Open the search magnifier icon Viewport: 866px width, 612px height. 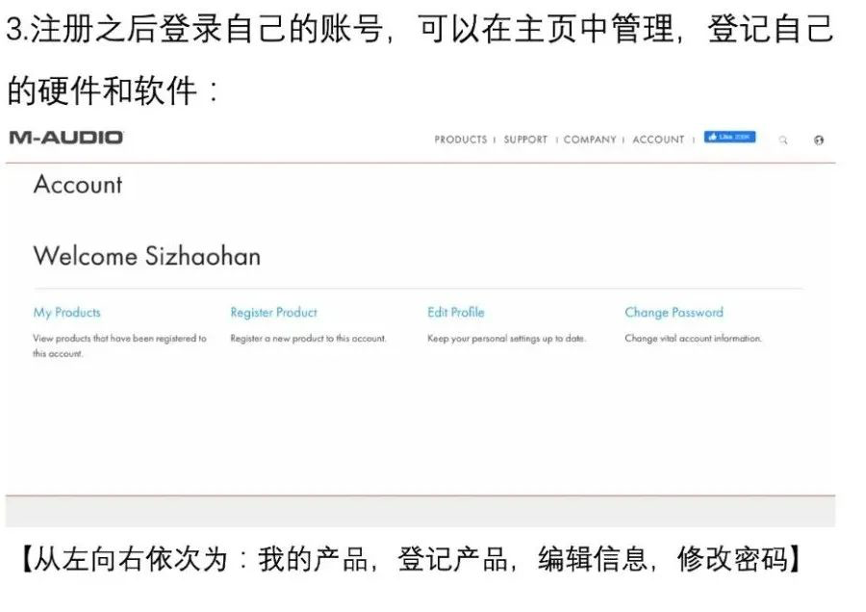coord(783,140)
